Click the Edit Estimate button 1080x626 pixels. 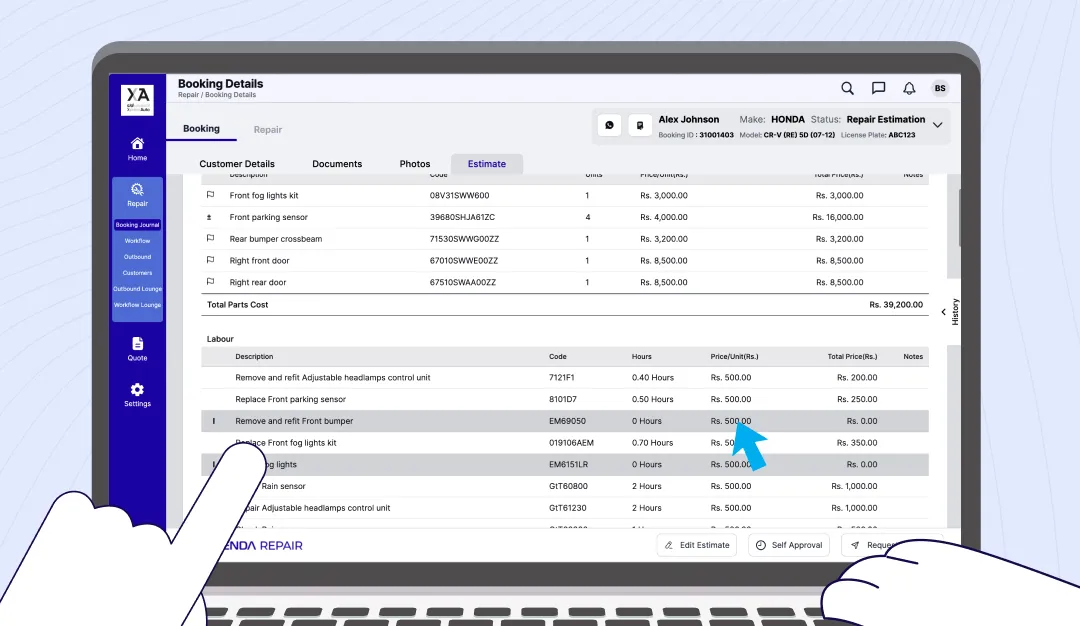pyautogui.click(x=697, y=545)
